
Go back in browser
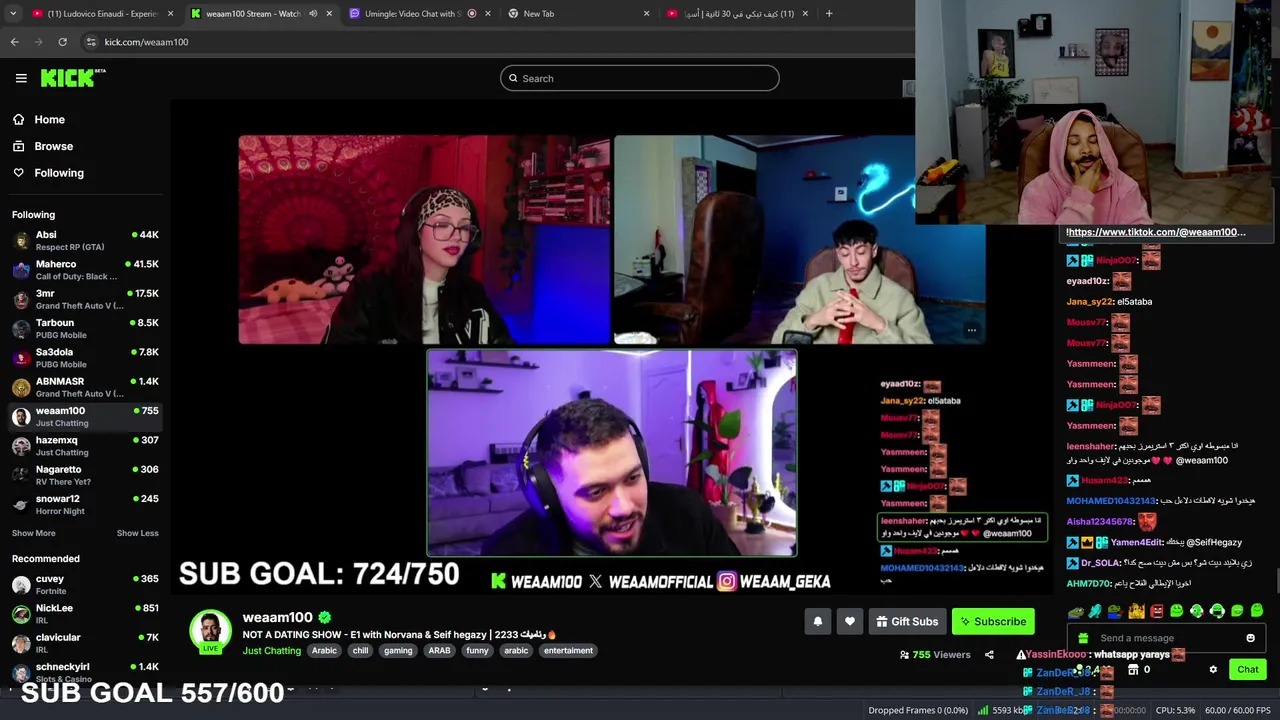pyautogui.click(x=14, y=42)
